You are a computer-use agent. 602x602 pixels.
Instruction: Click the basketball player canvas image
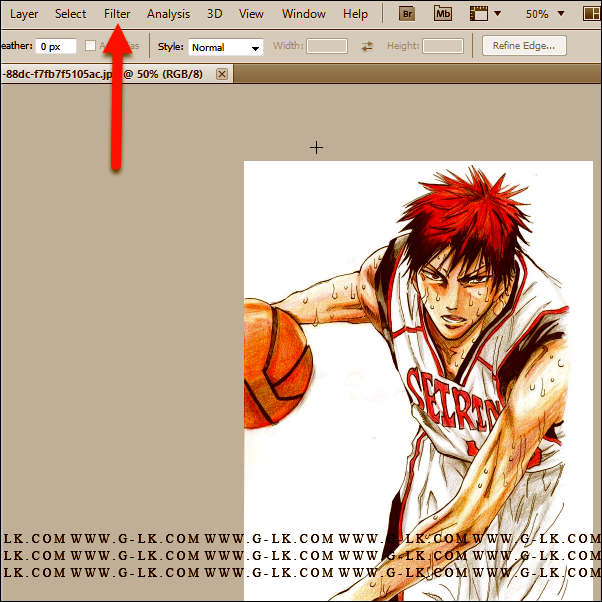coord(418,380)
